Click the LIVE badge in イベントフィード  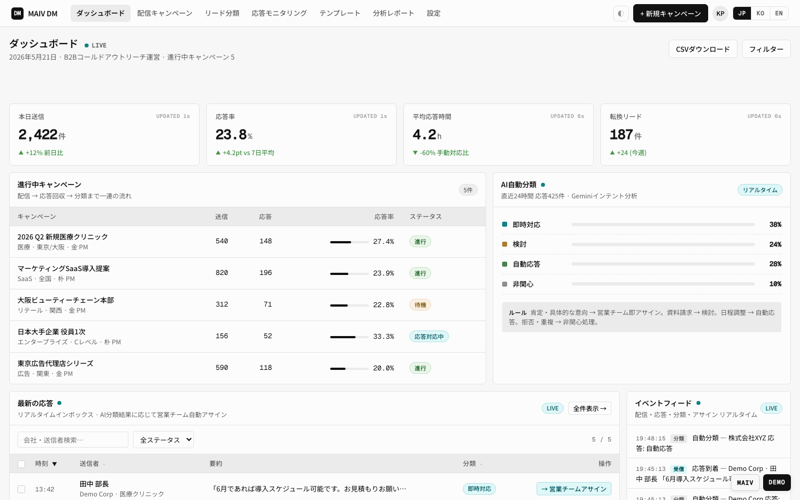(x=771, y=408)
